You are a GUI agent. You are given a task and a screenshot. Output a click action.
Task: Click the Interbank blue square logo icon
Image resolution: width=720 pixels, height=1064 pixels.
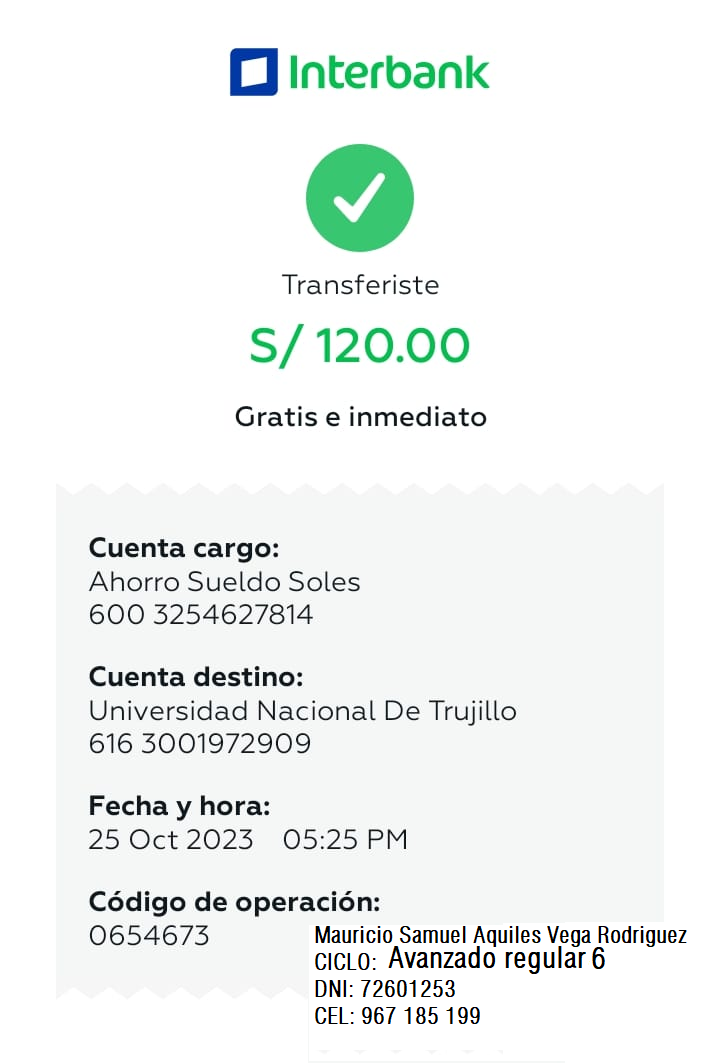(x=253, y=72)
